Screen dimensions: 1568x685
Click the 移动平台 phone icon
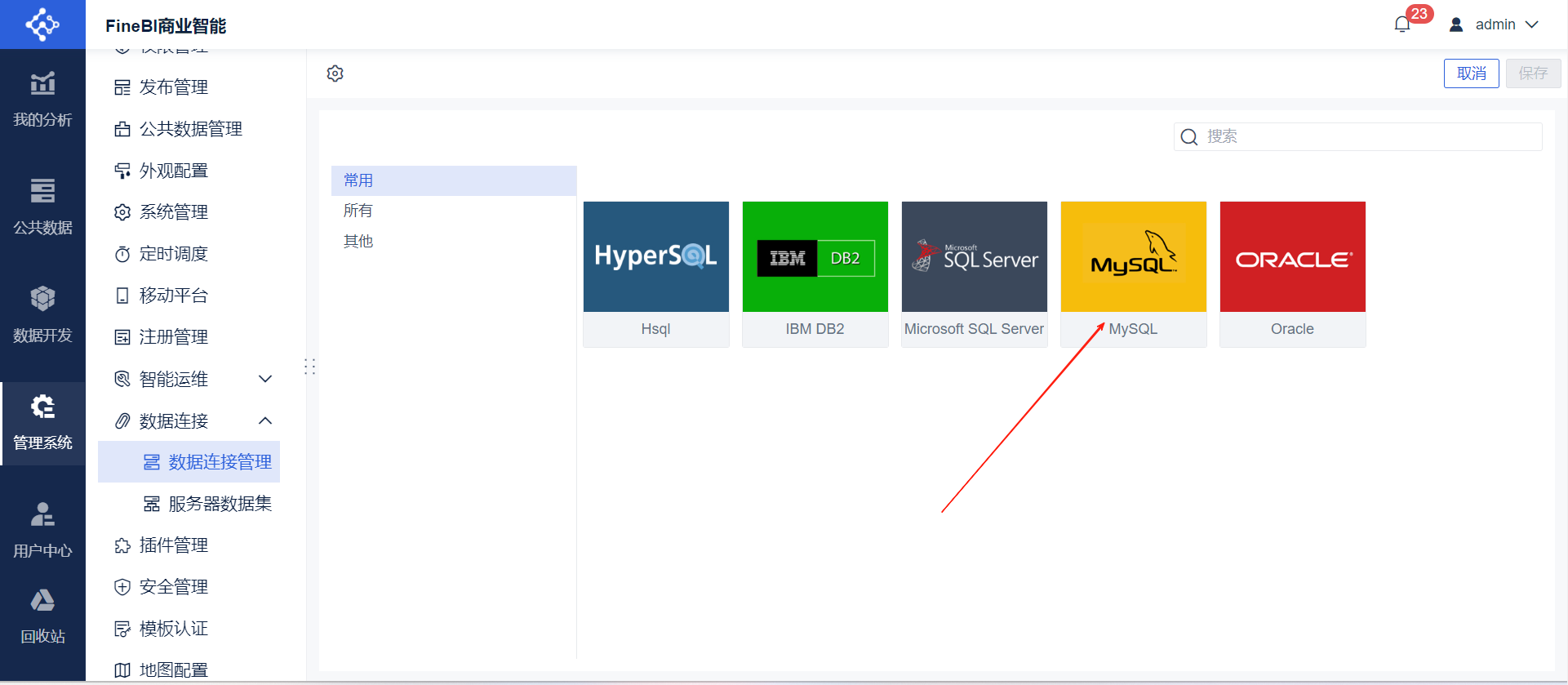click(122, 296)
